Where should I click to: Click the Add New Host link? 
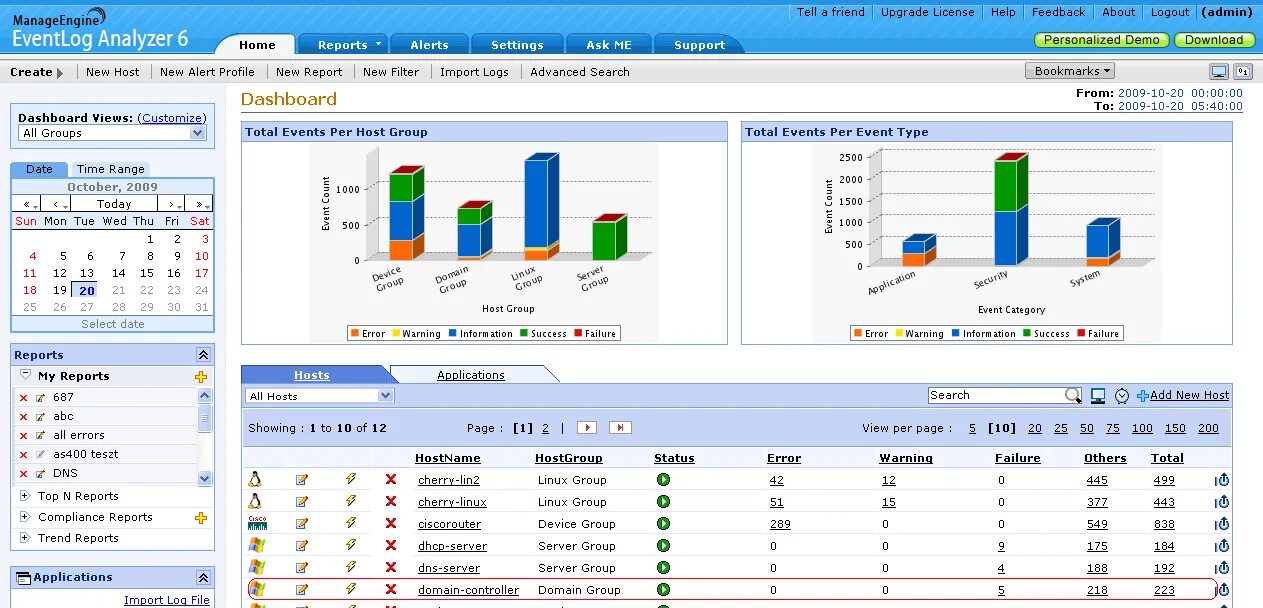pos(1189,396)
